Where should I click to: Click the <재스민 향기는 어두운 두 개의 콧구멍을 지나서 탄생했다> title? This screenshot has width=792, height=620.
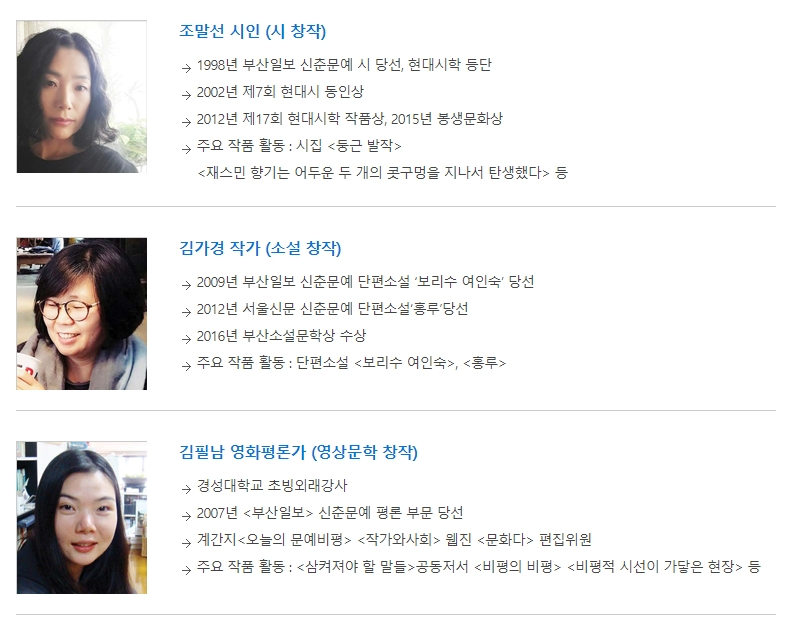click(373, 173)
